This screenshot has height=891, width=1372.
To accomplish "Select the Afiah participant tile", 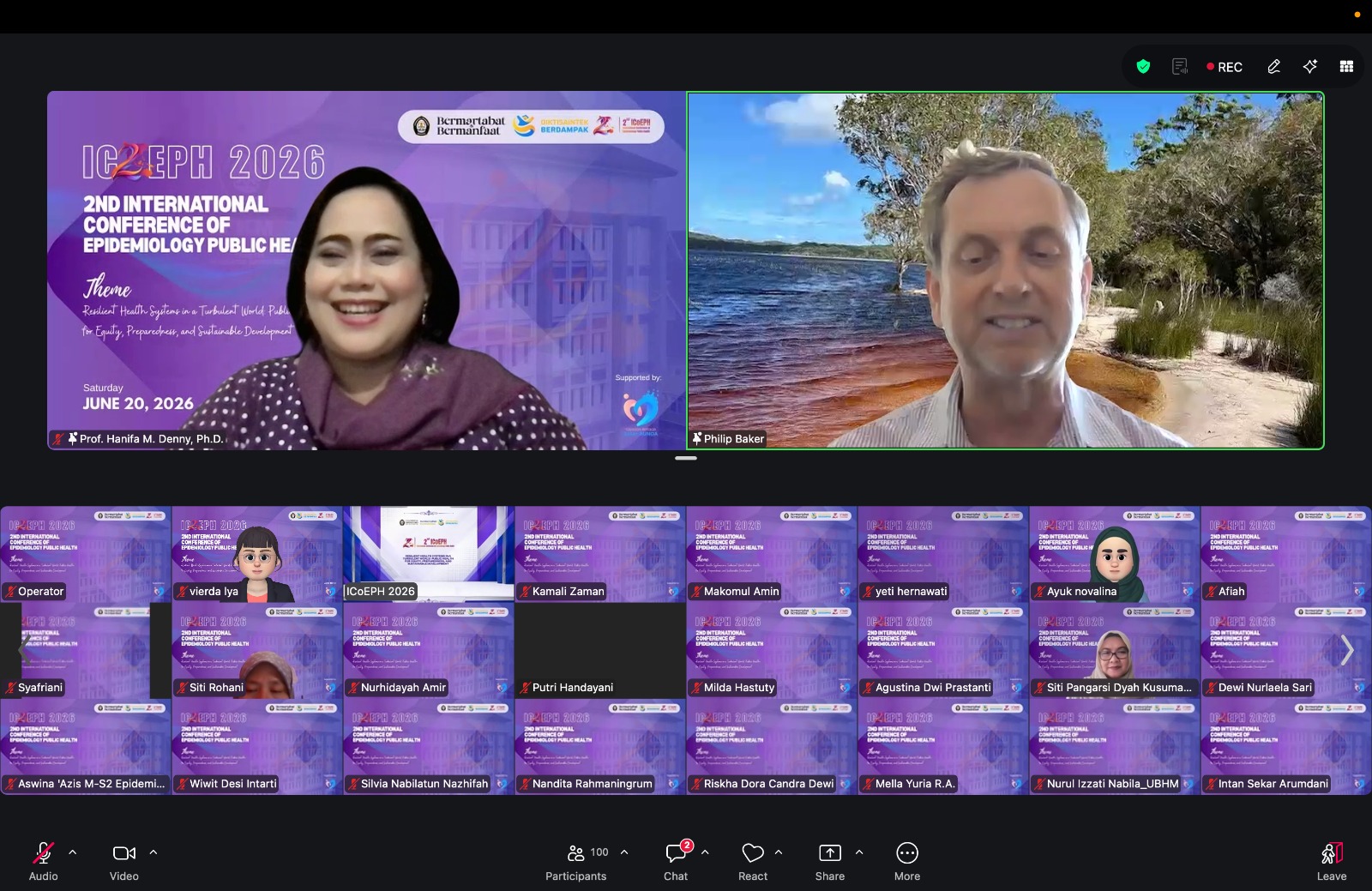I will click(x=1286, y=554).
